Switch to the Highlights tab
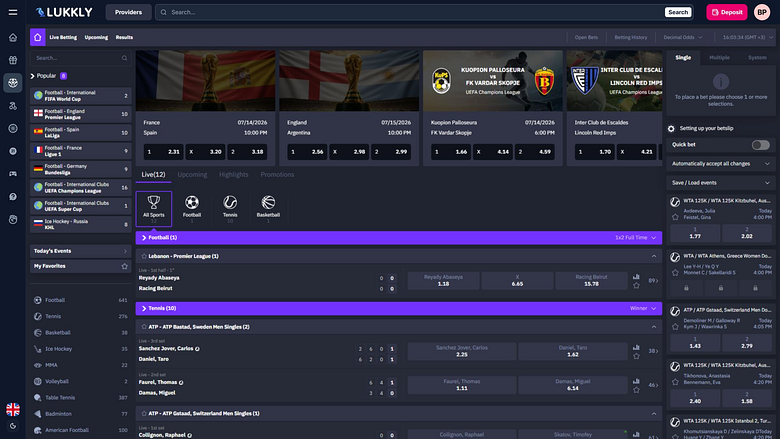Screen dimensions: 780x439 [x=233, y=175]
